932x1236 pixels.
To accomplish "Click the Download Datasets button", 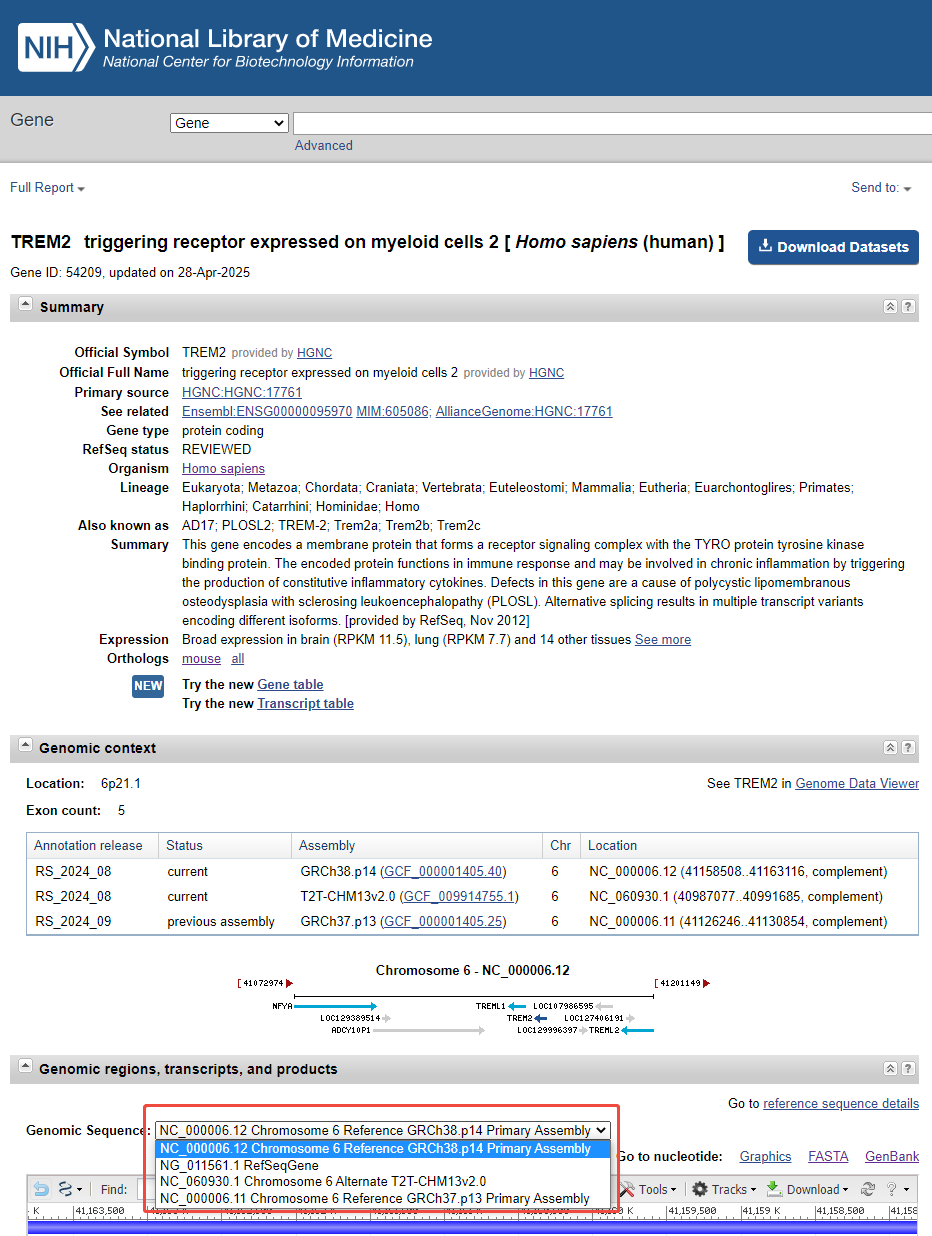I will pos(833,247).
